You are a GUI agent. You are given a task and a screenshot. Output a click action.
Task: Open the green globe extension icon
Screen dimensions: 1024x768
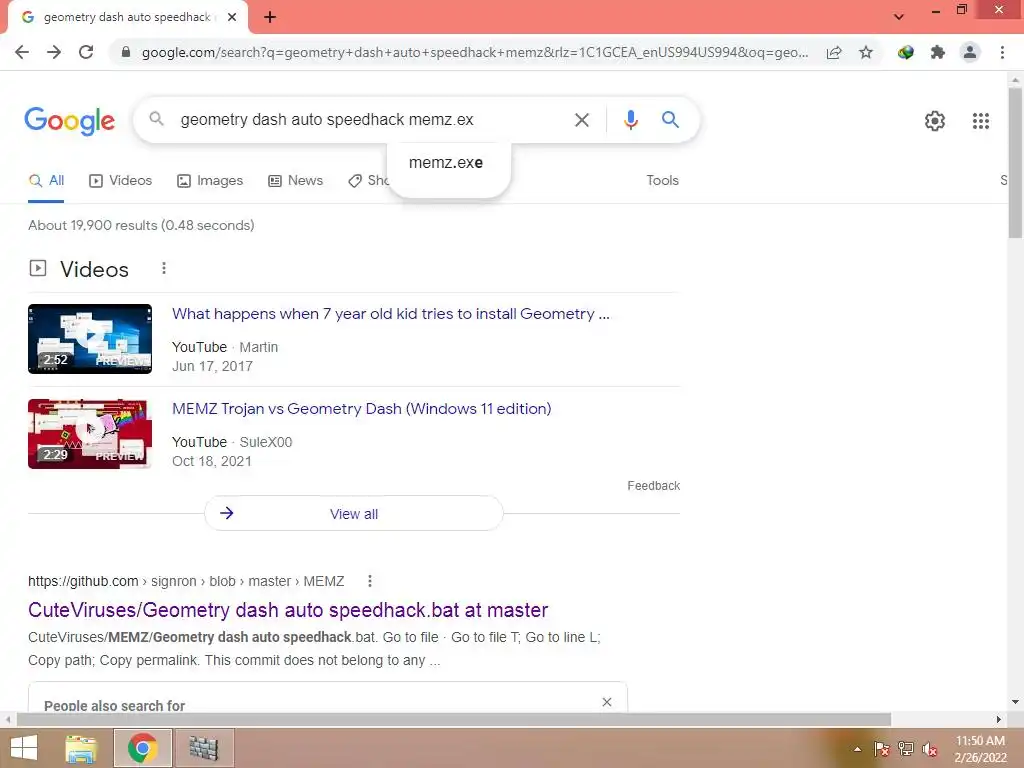tap(906, 52)
